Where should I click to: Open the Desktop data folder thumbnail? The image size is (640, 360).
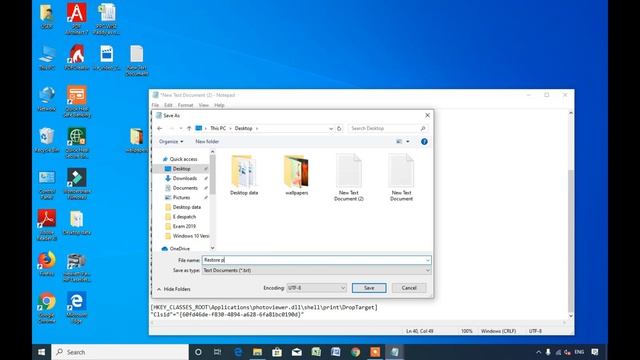pyautogui.click(x=244, y=175)
